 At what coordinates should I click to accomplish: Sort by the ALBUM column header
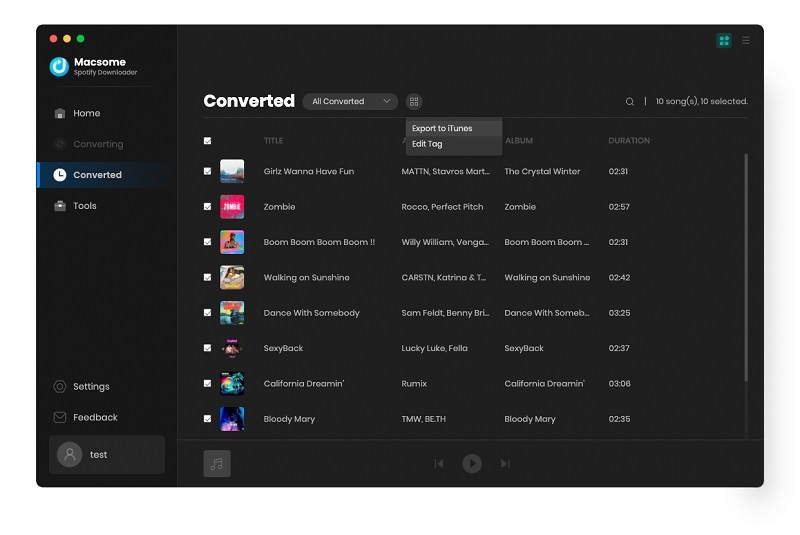click(519, 141)
